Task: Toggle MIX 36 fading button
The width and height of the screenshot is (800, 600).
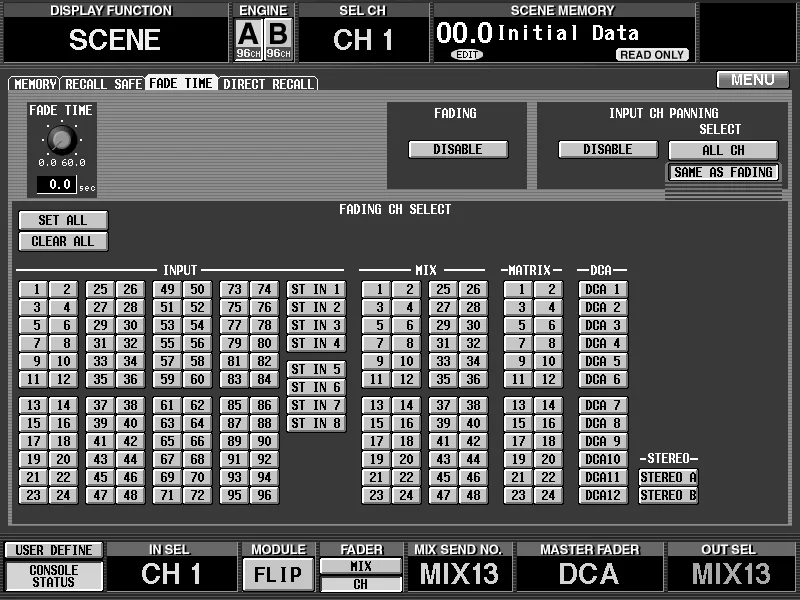Action: 473,380
